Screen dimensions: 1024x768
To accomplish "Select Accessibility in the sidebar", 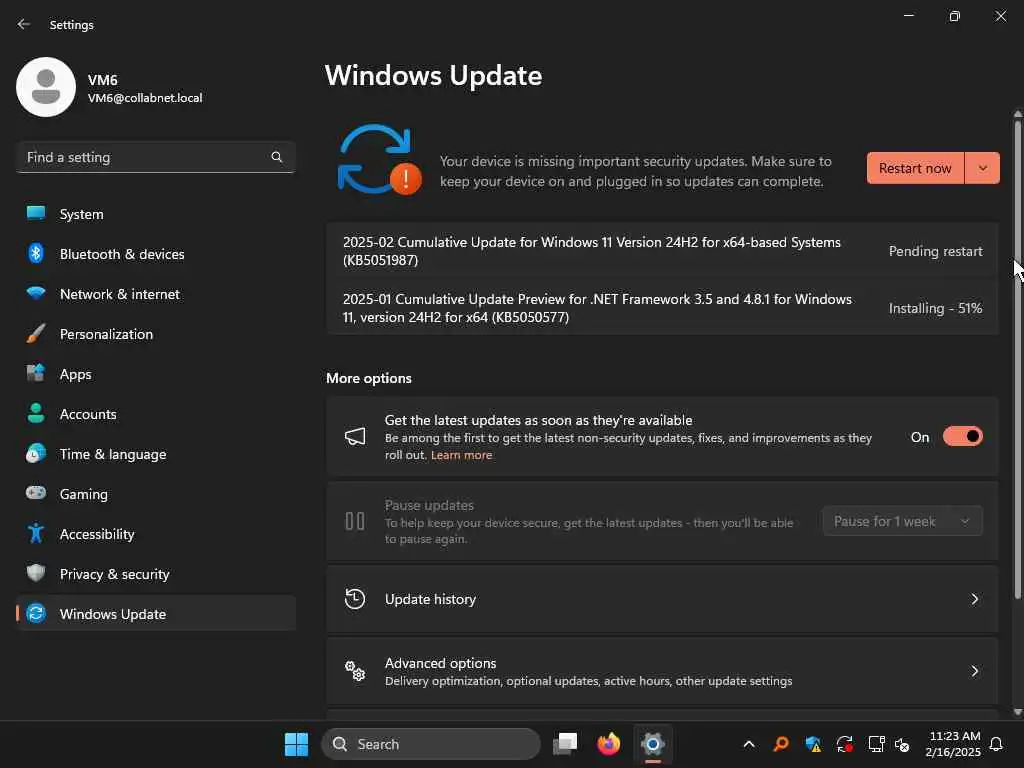I will click(155, 534).
